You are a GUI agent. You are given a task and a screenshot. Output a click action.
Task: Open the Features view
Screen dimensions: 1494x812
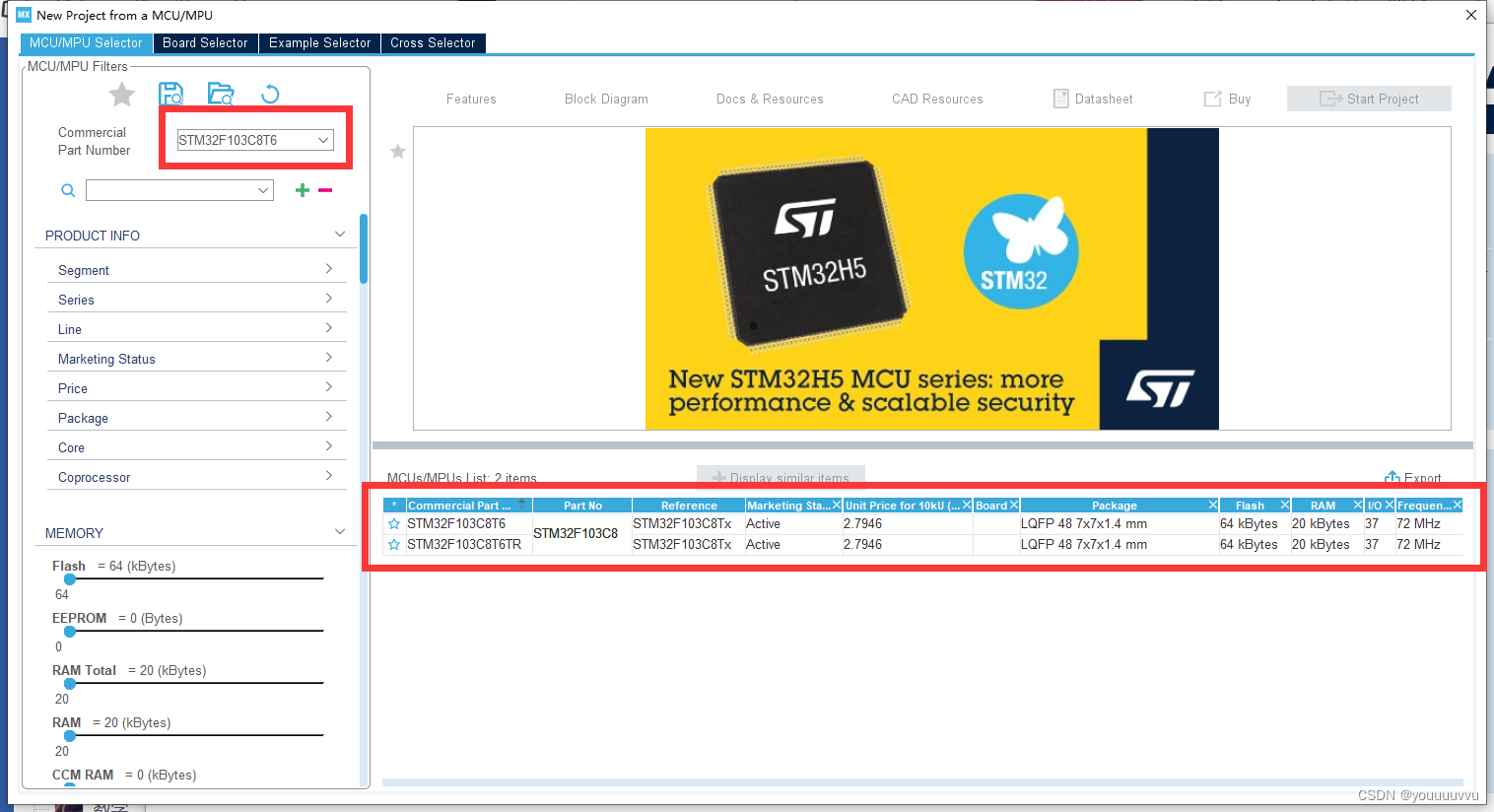point(471,99)
